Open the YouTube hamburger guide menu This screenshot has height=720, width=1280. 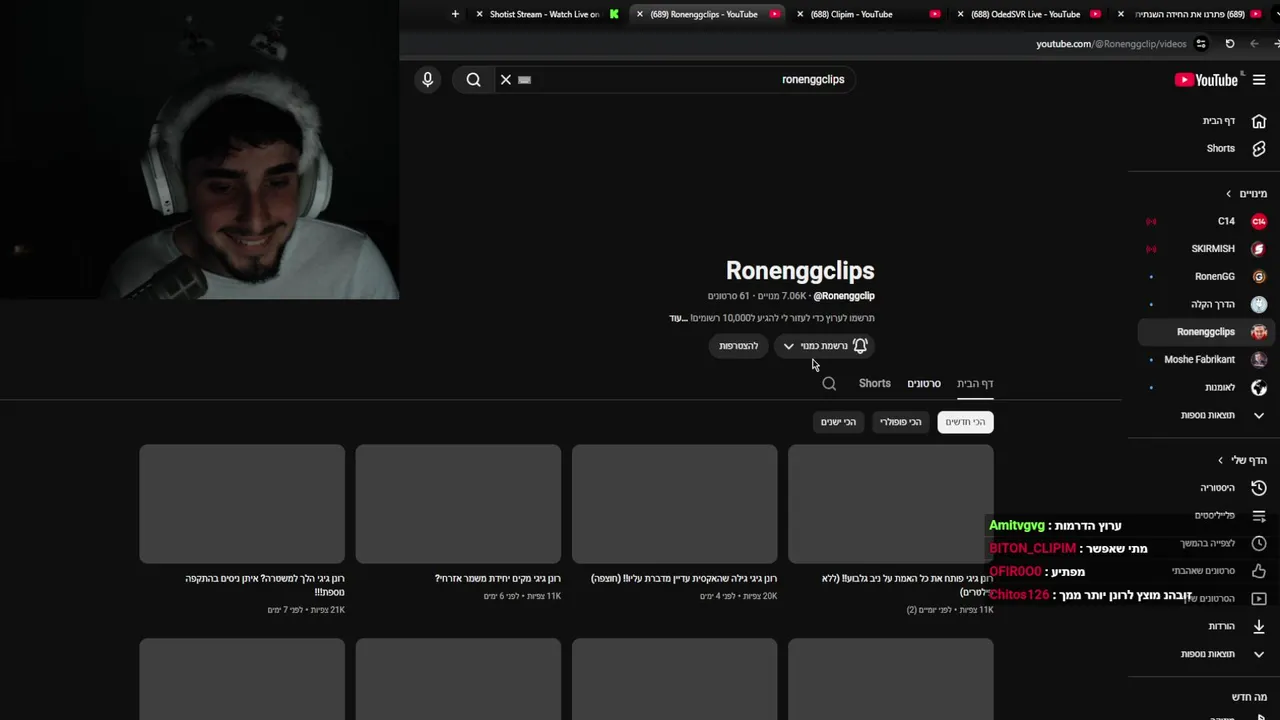(1259, 80)
